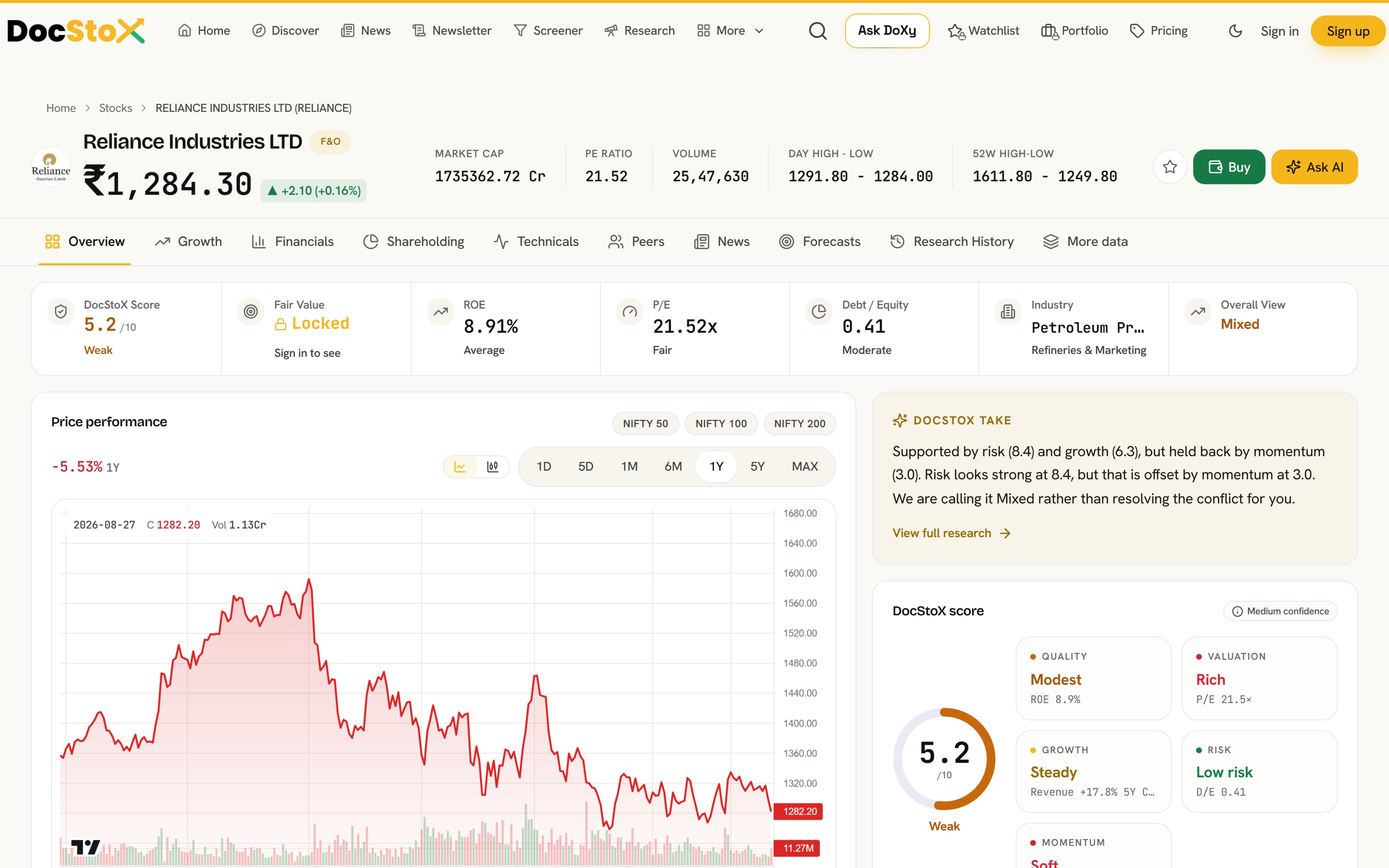Set chart range to MAX
Viewport: 1389px width, 868px height.
805,467
